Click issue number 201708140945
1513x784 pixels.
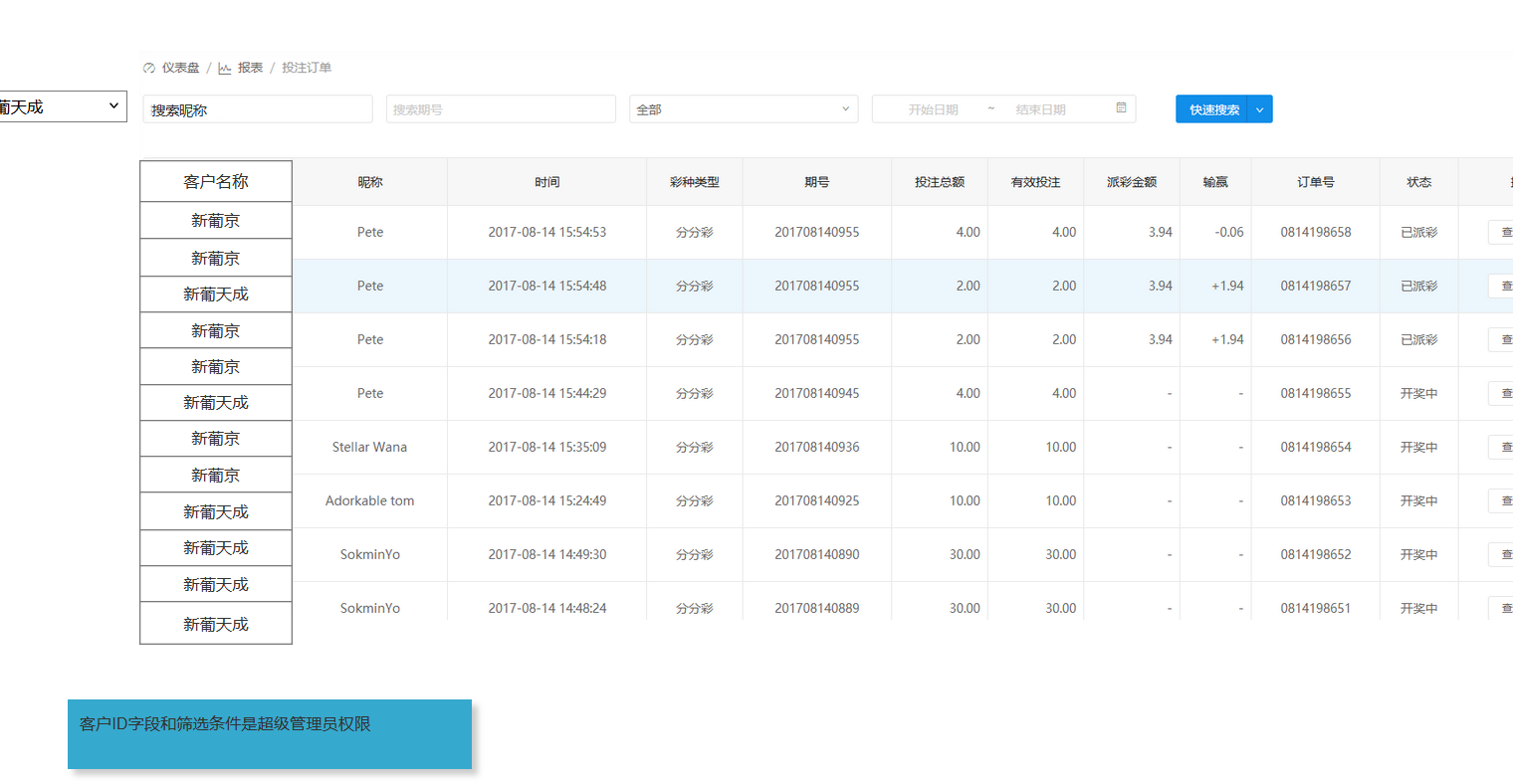coord(817,393)
